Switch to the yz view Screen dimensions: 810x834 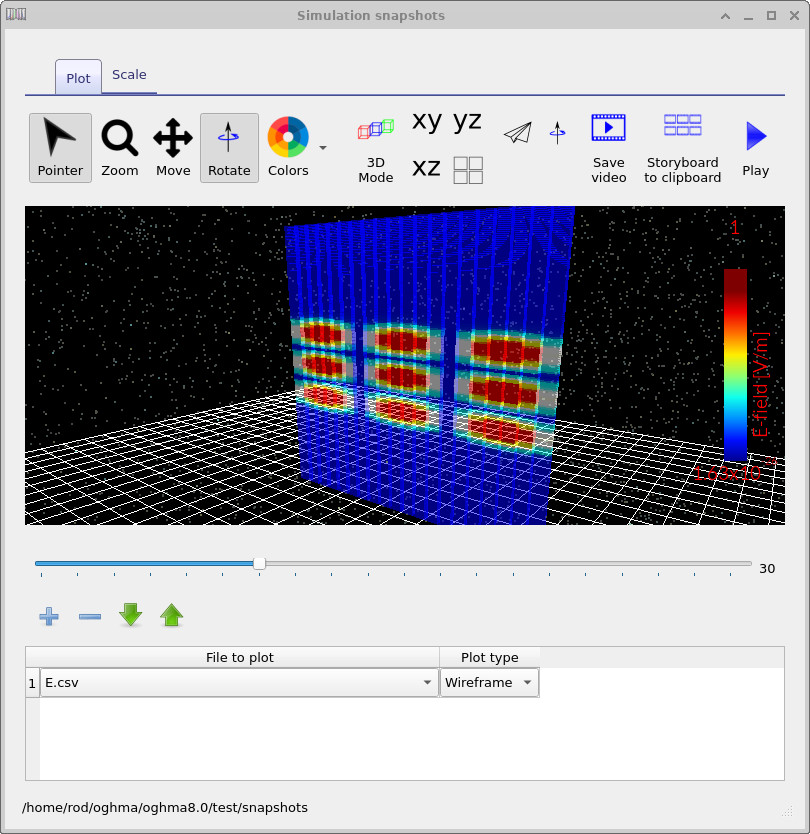tap(466, 122)
